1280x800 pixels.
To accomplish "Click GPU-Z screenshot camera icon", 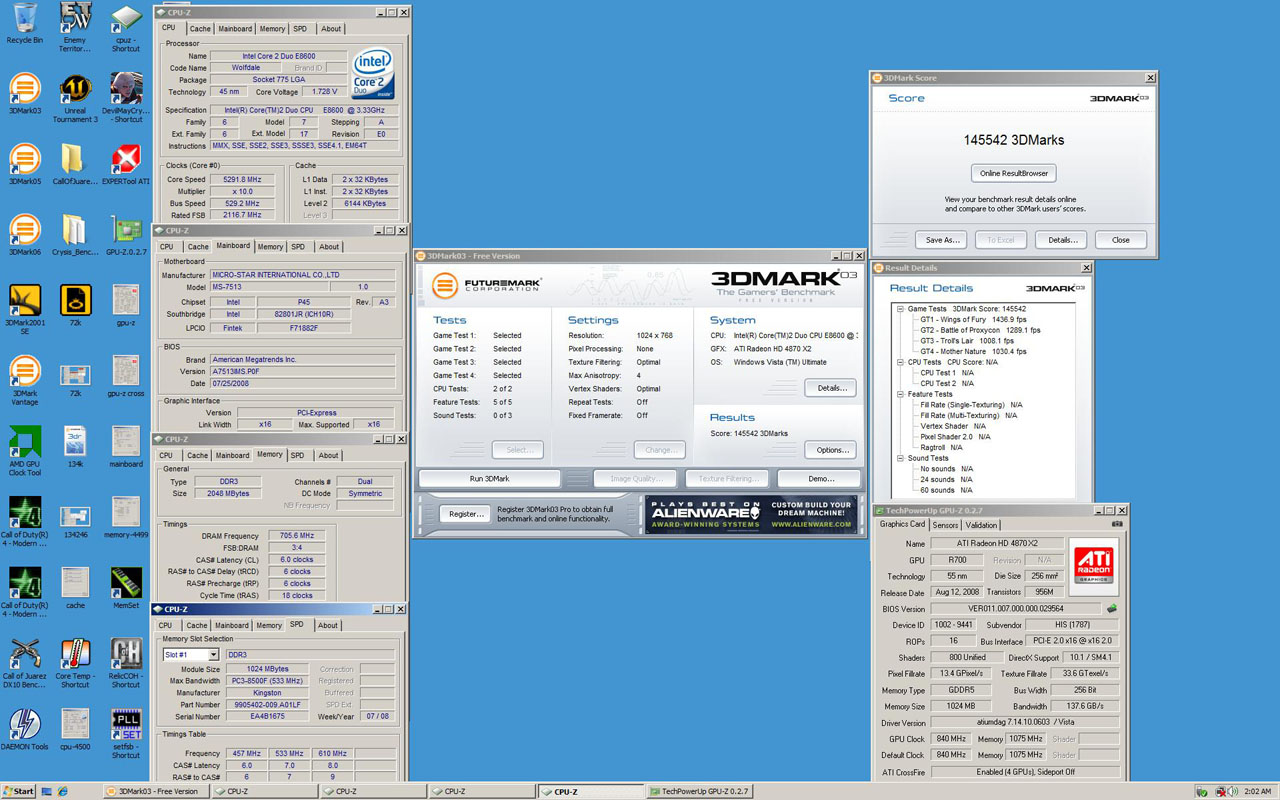I will (x=1117, y=523).
